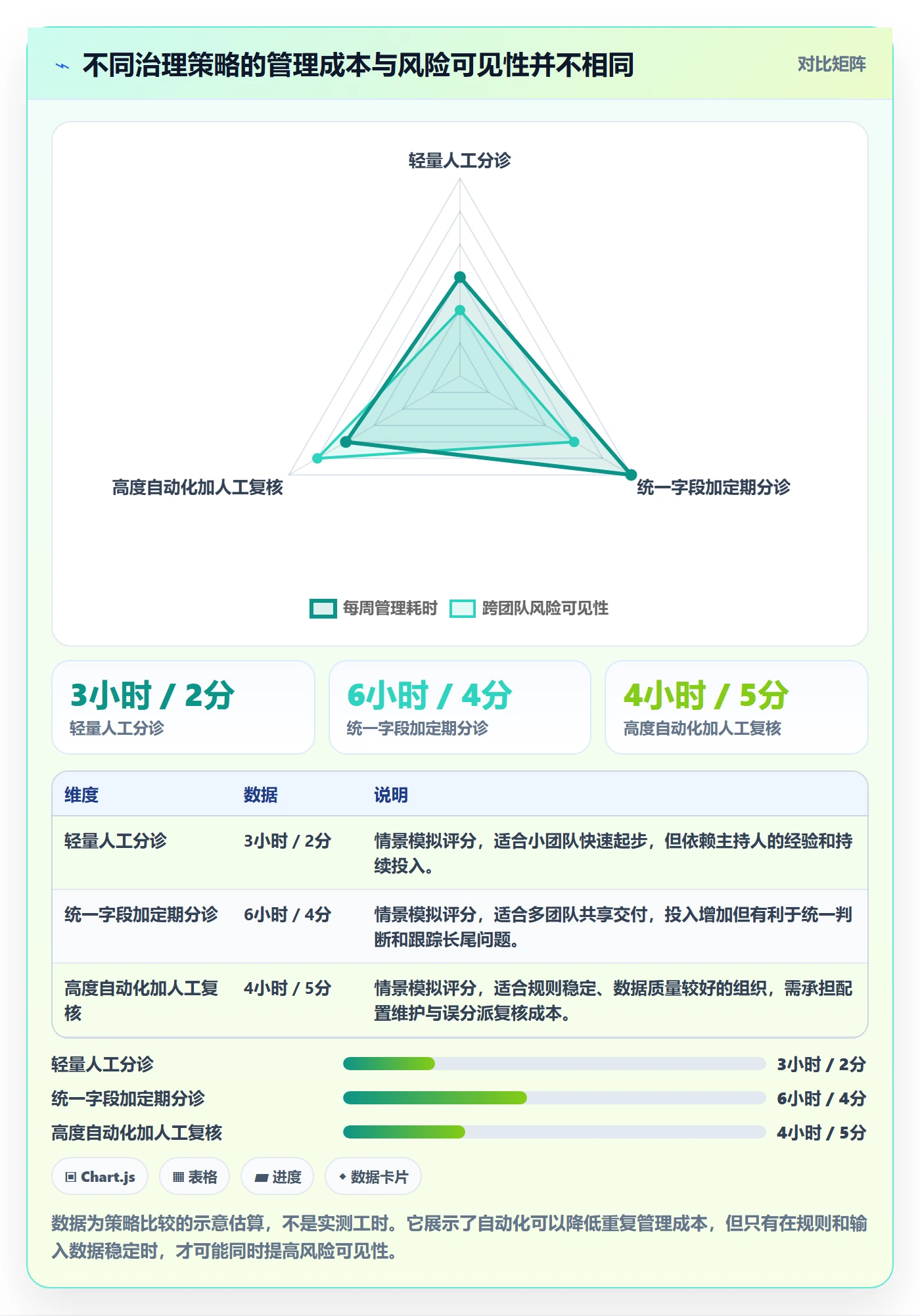920x1316 pixels.
Task: Toggle the 跨团队风险可见性 legend swatch
Action: point(462,609)
